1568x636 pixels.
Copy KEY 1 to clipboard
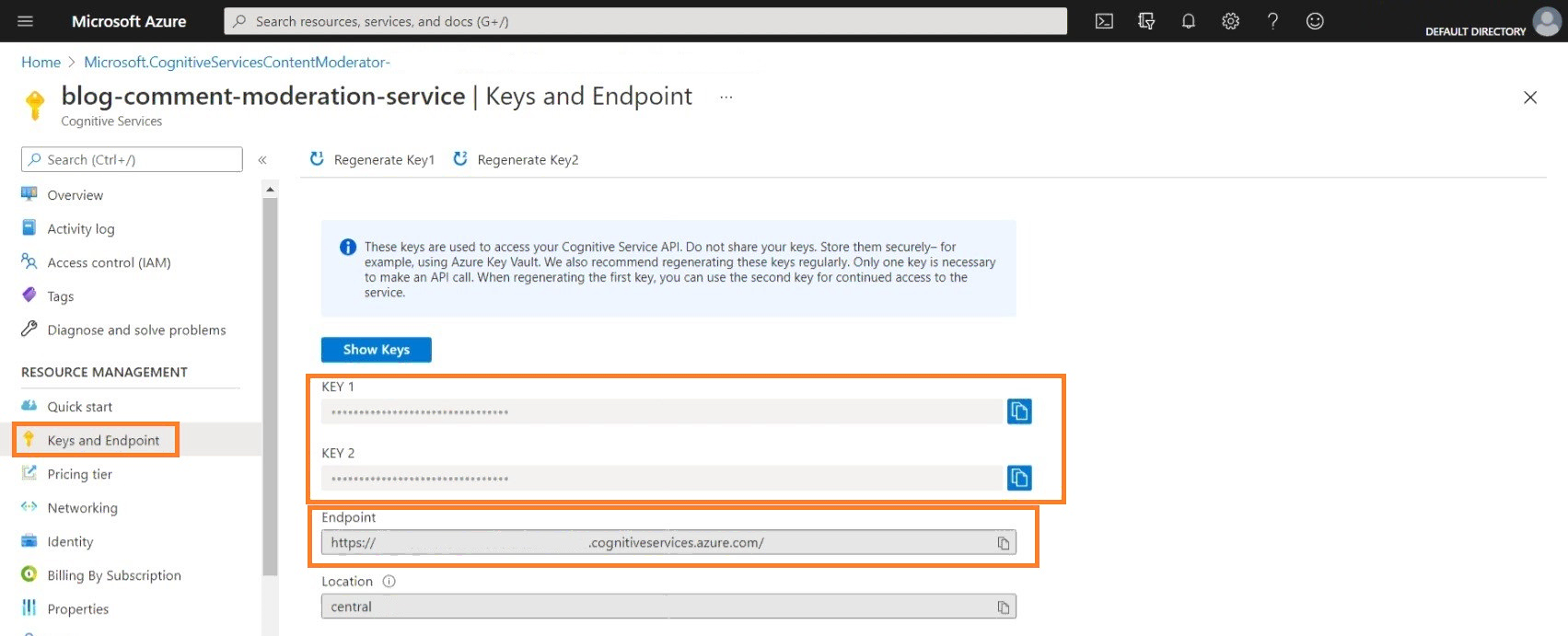click(1019, 411)
